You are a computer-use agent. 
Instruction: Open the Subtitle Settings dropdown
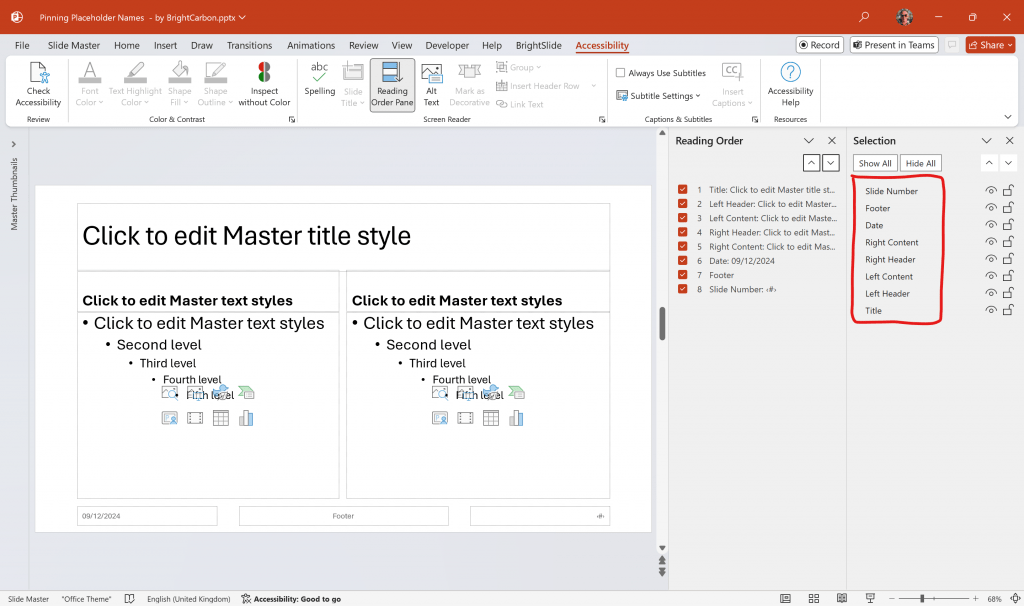click(658, 95)
